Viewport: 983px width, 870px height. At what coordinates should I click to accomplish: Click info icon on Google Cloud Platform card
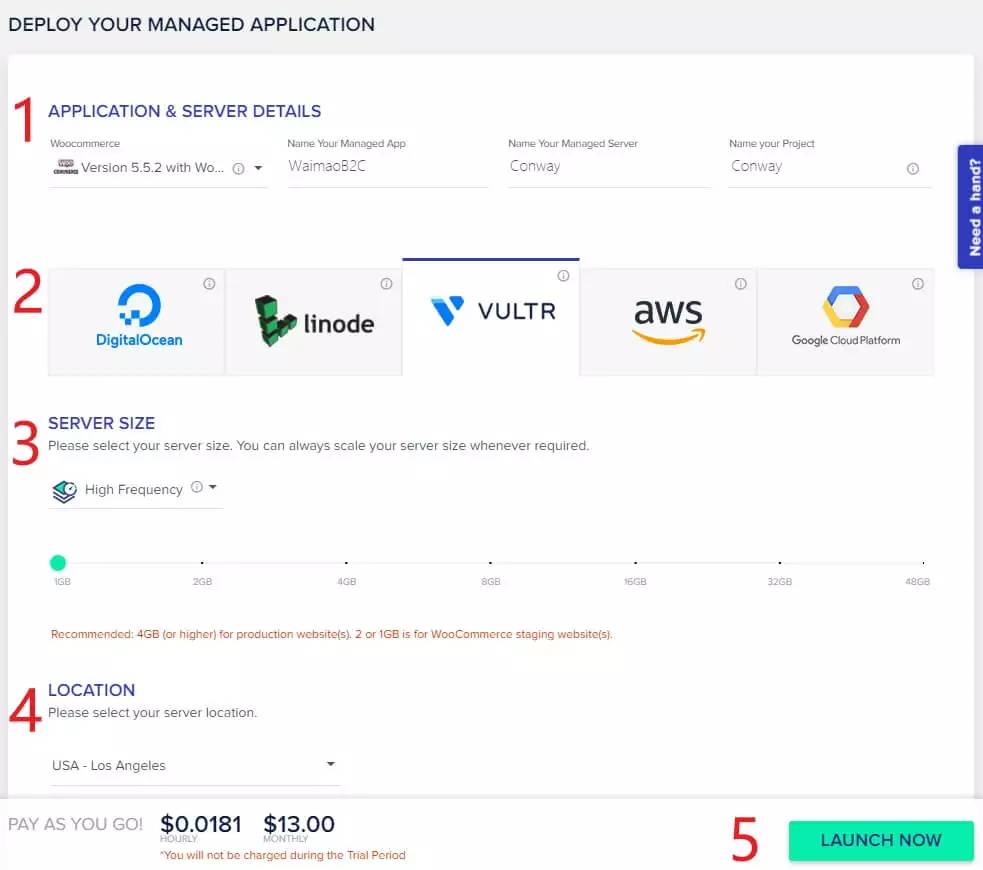[x=917, y=284]
